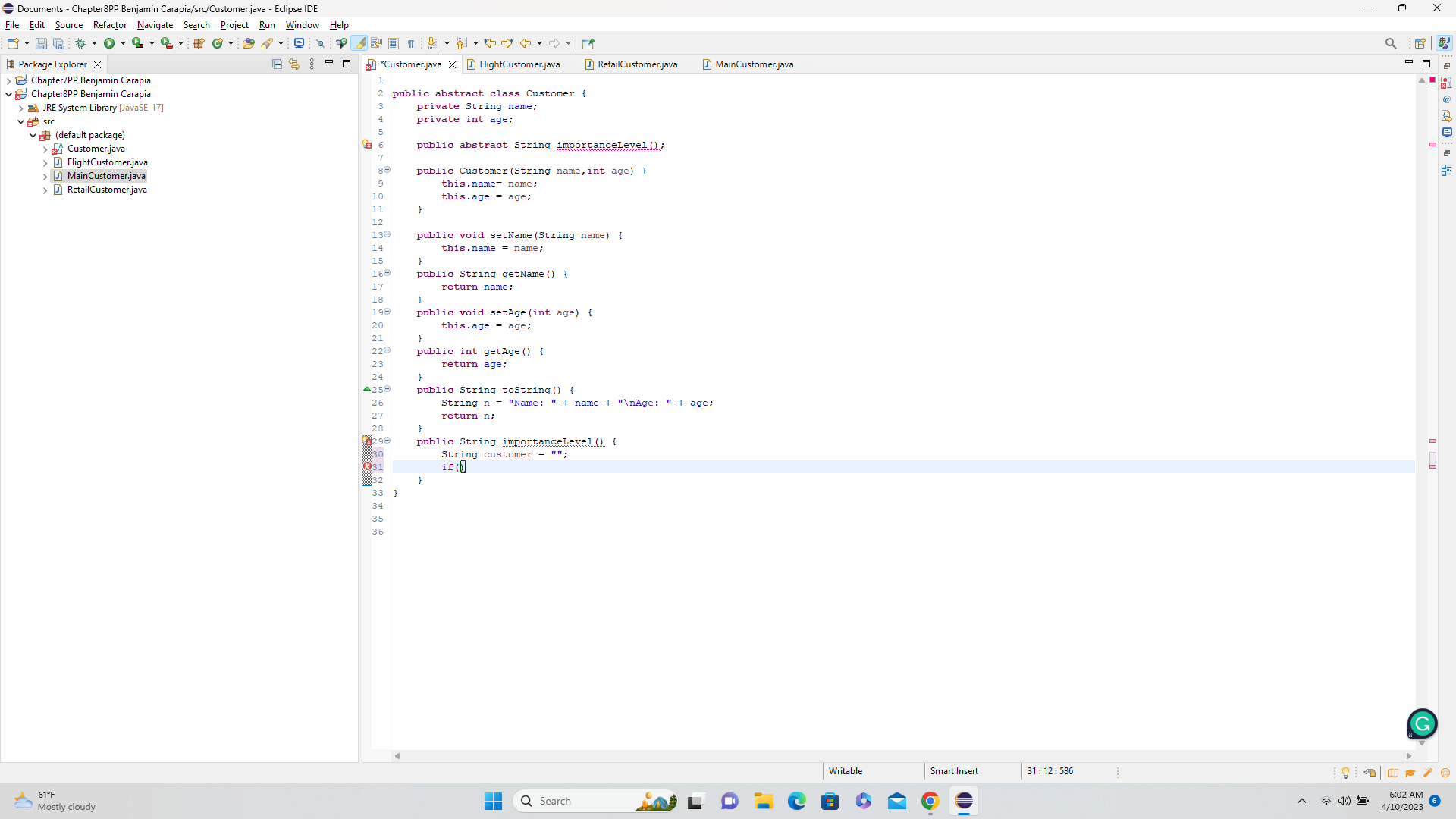Expand the Chapter7PP Benjamin Carapia project
1456x819 pixels.
coord(8,80)
